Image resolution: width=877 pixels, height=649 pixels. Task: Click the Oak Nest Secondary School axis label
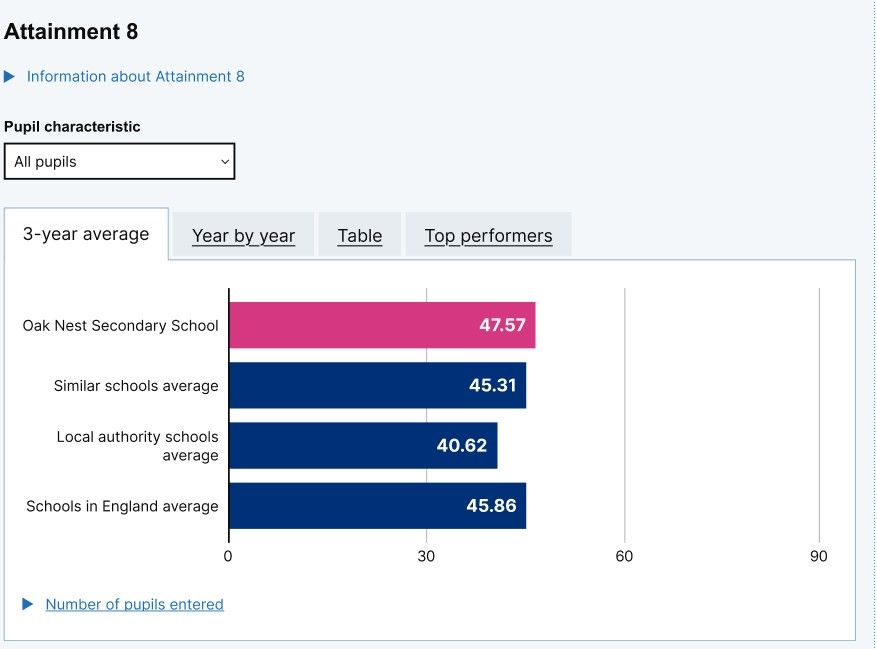pyautogui.click(x=120, y=325)
